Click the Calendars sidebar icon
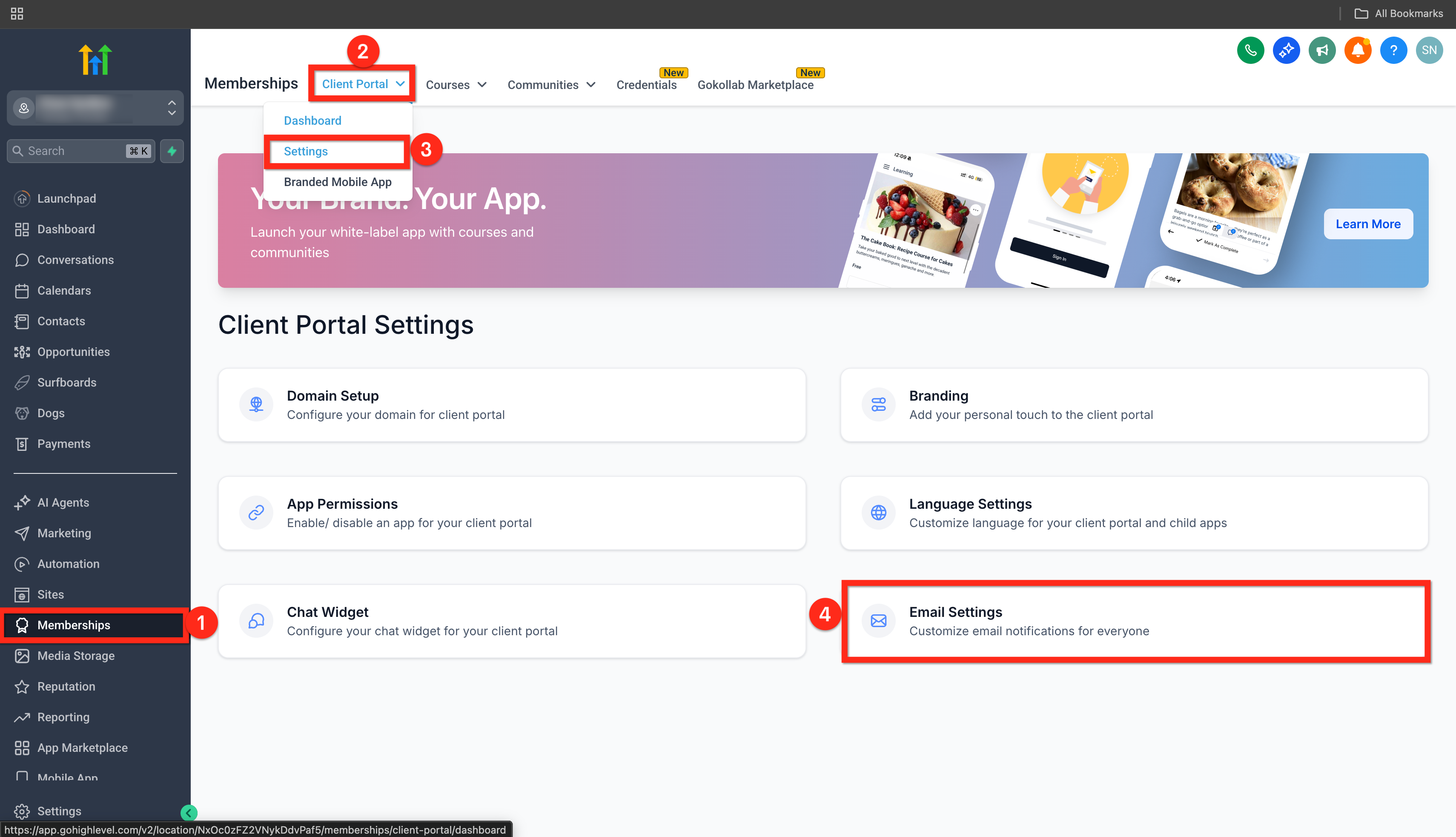 22,291
